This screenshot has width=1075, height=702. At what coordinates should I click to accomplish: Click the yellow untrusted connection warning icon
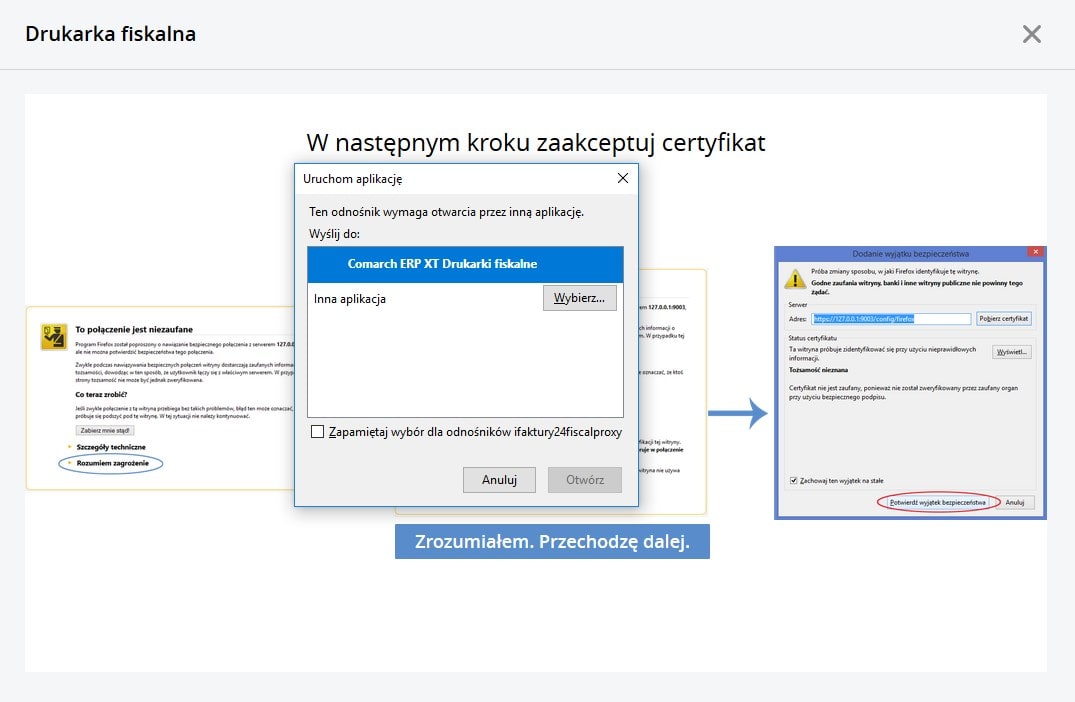(x=54, y=337)
